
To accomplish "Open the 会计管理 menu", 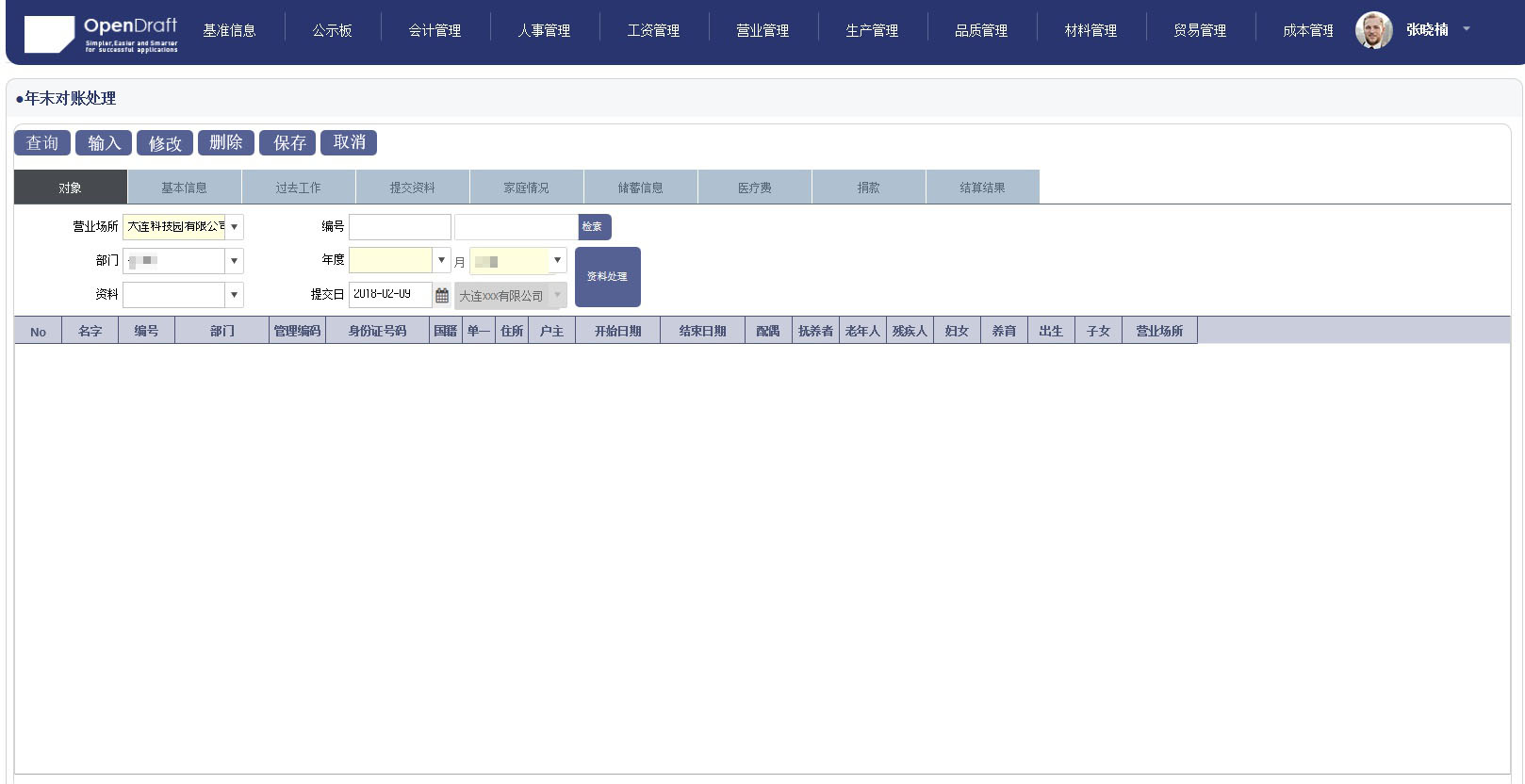I will pos(435,31).
